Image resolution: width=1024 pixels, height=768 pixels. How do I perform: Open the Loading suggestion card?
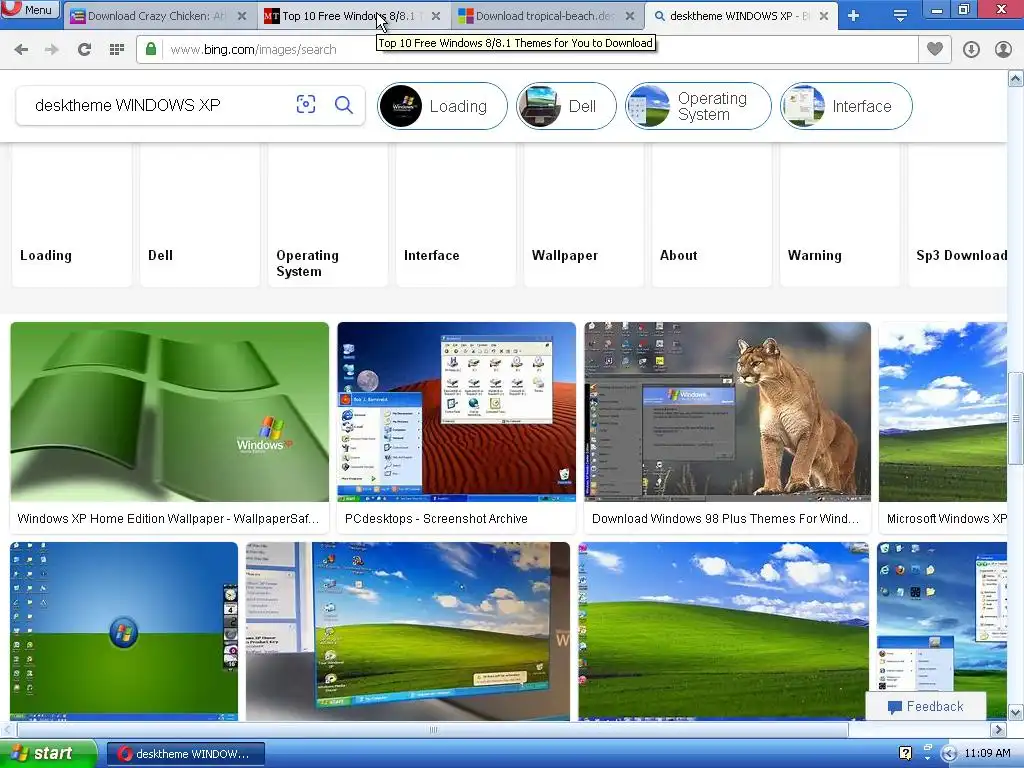[72, 214]
